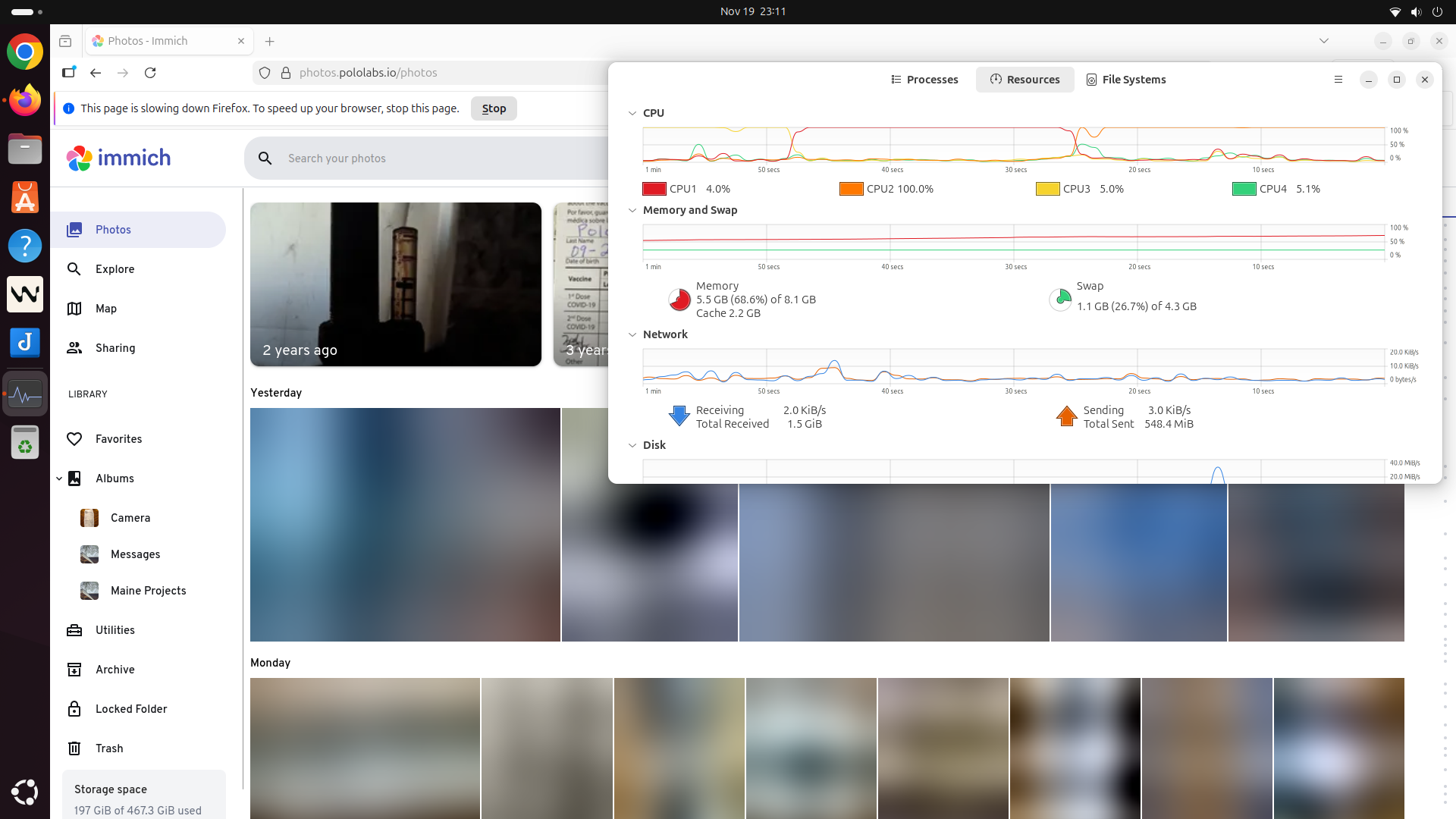This screenshot has width=1456, height=819.
Task: Switch to the File Systems tab
Action: (x=1126, y=80)
